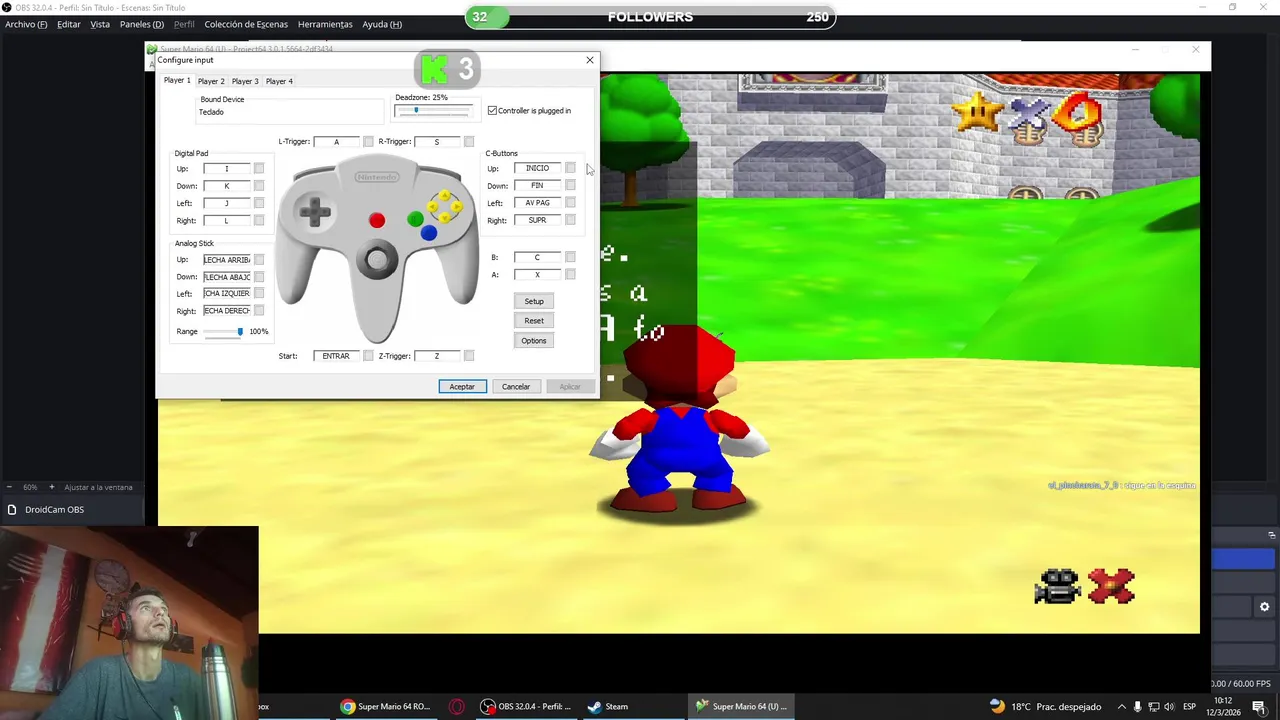Image resolution: width=1280 pixels, height=720 pixels.
Task: Click the C-Buttons Up field showing INICIO
Action: (537, 168)
